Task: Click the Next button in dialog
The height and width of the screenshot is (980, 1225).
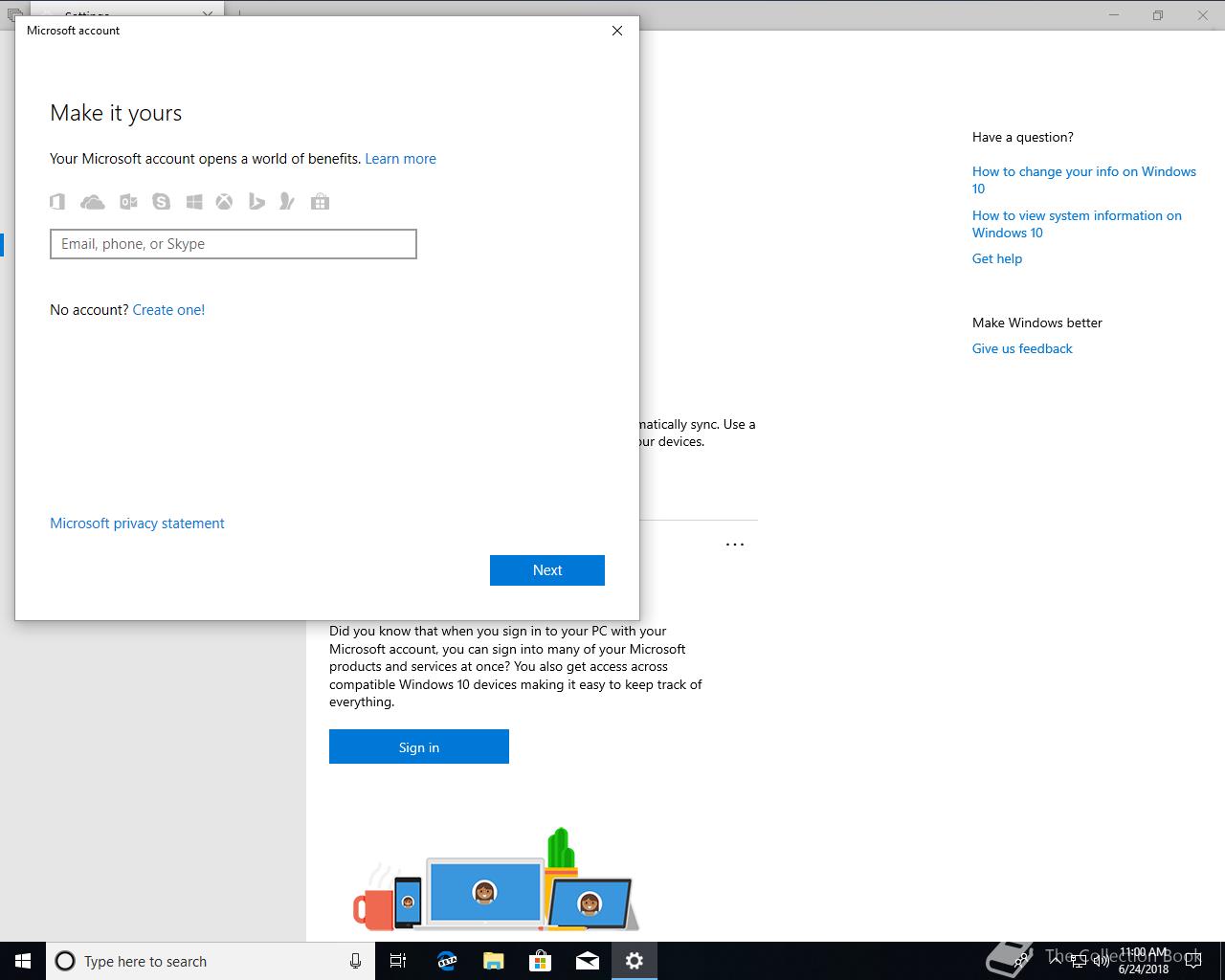Action: pos(547,570)
